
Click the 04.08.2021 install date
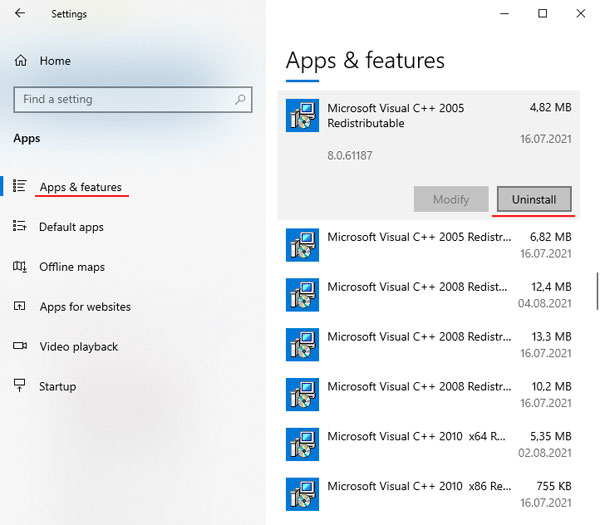[545, 303]
